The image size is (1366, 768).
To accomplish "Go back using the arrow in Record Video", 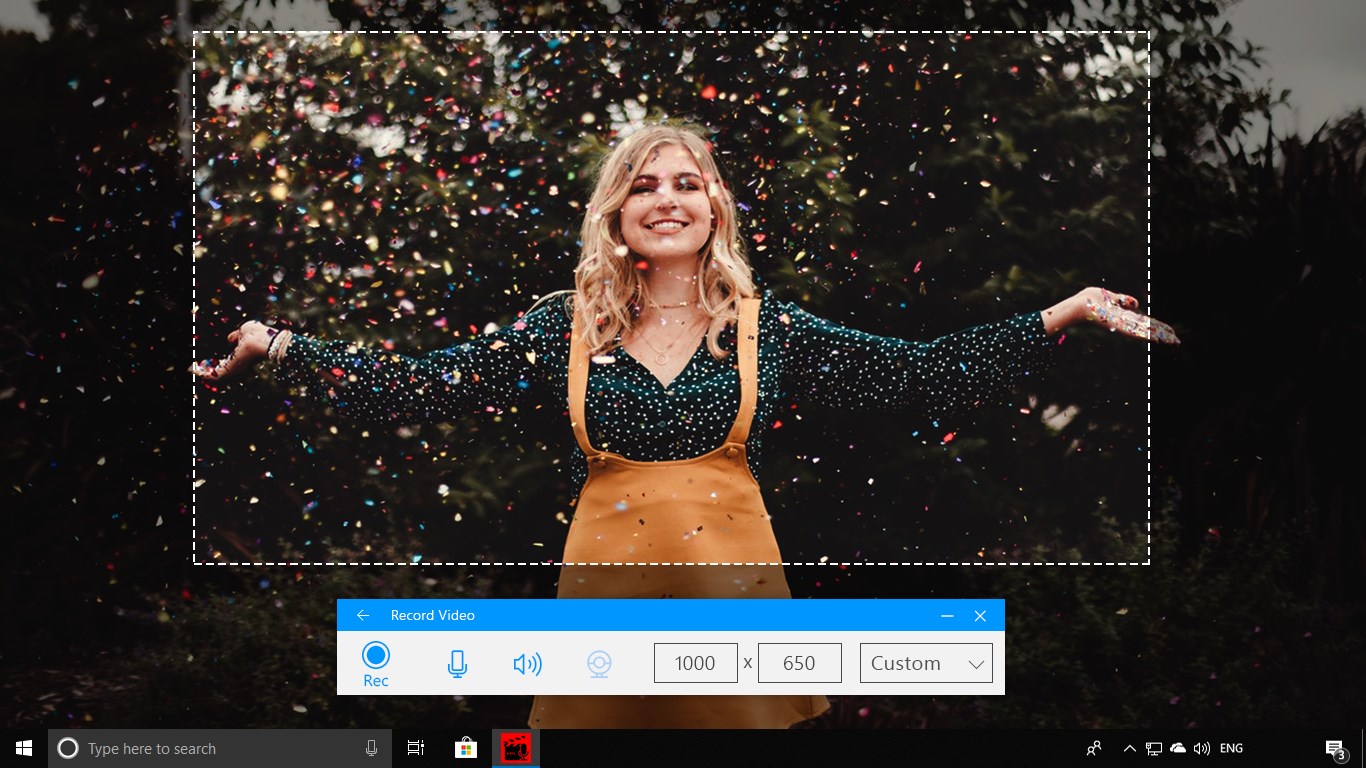I will [362, 615].
